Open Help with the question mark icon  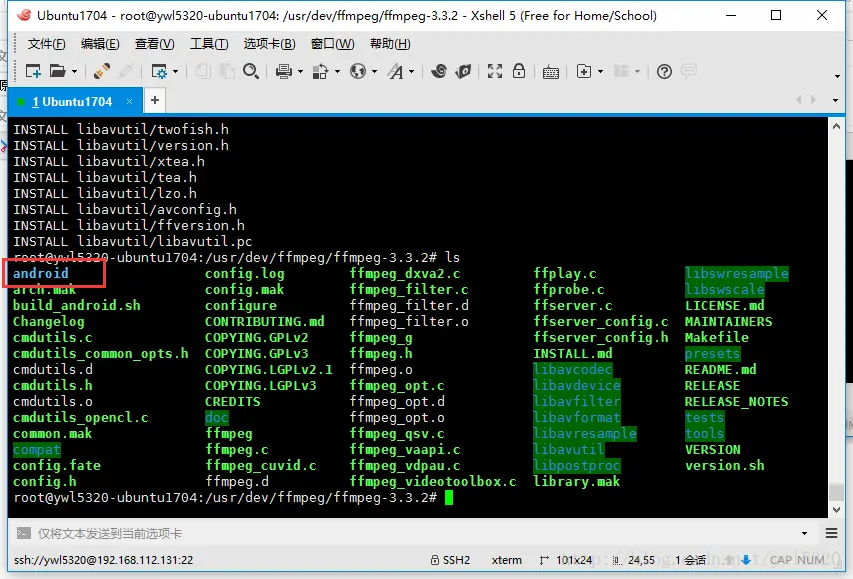pyautogui.click(x=664, y=71)
